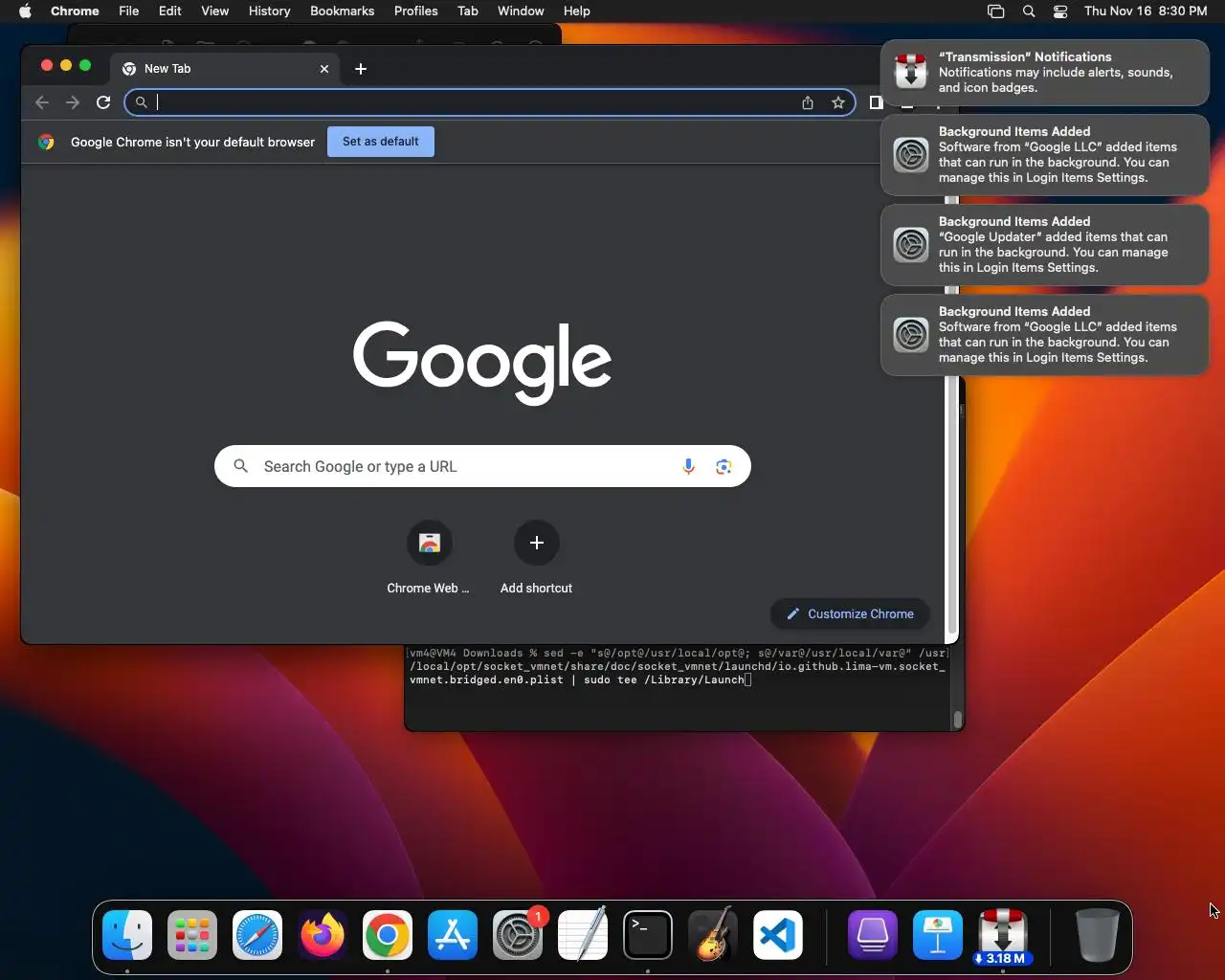The width and height of the screenshot is (1225, 980).
Task: Open App Store from the Dock
Action: click(x=453, y=935)
